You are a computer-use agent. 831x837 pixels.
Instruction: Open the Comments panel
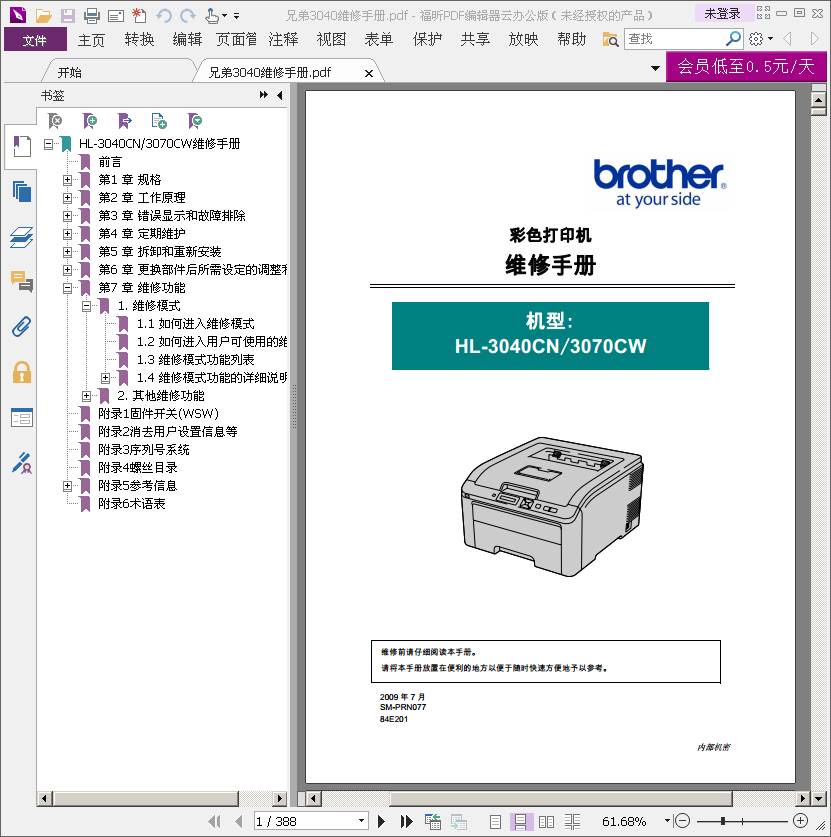[21, 281]
